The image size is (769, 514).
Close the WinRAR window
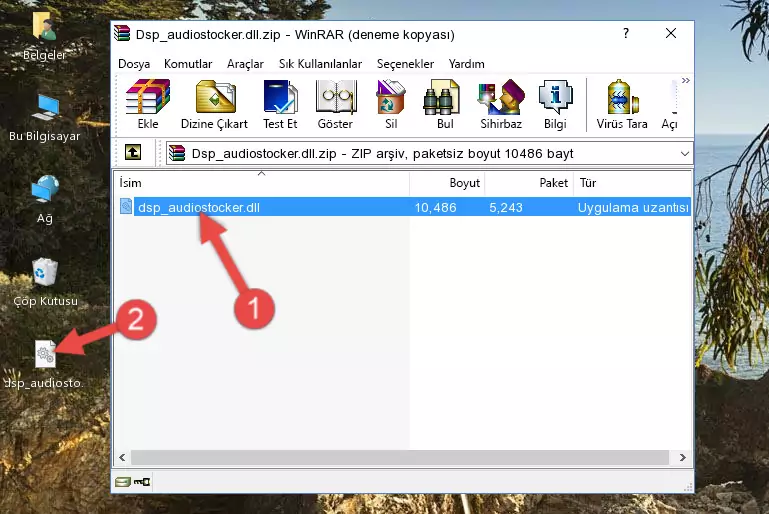click(671, 33)
